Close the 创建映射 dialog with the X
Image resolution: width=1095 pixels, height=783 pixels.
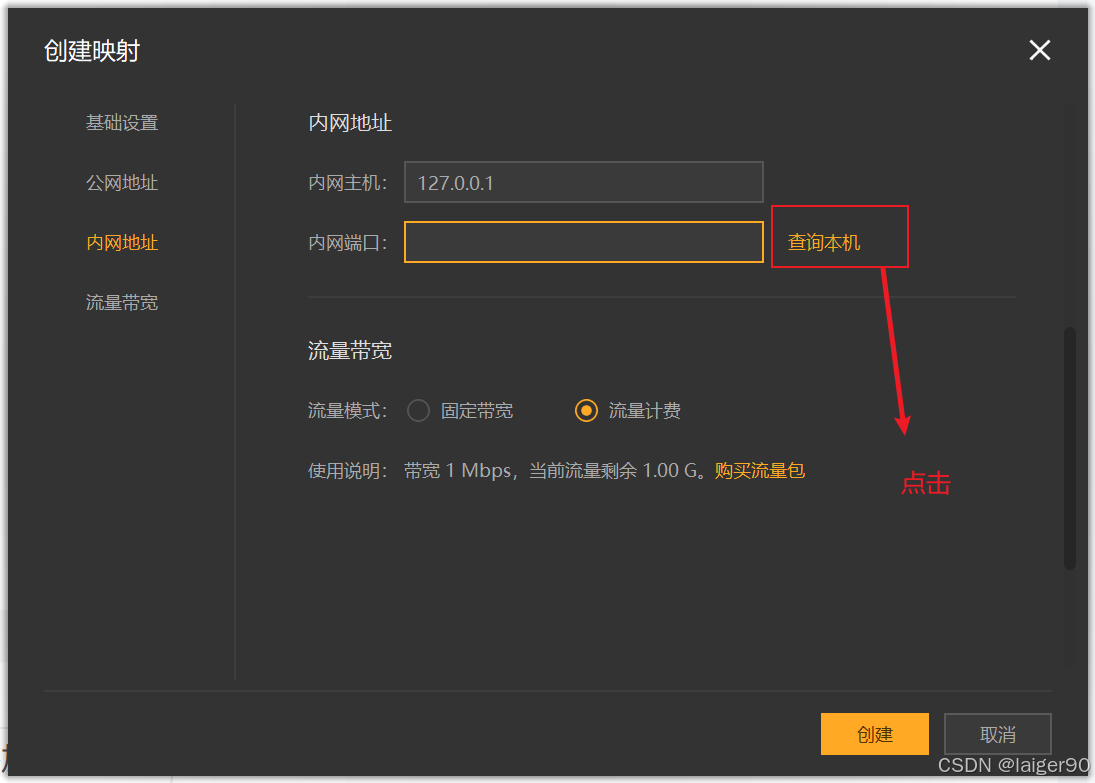click(1039, 50)
